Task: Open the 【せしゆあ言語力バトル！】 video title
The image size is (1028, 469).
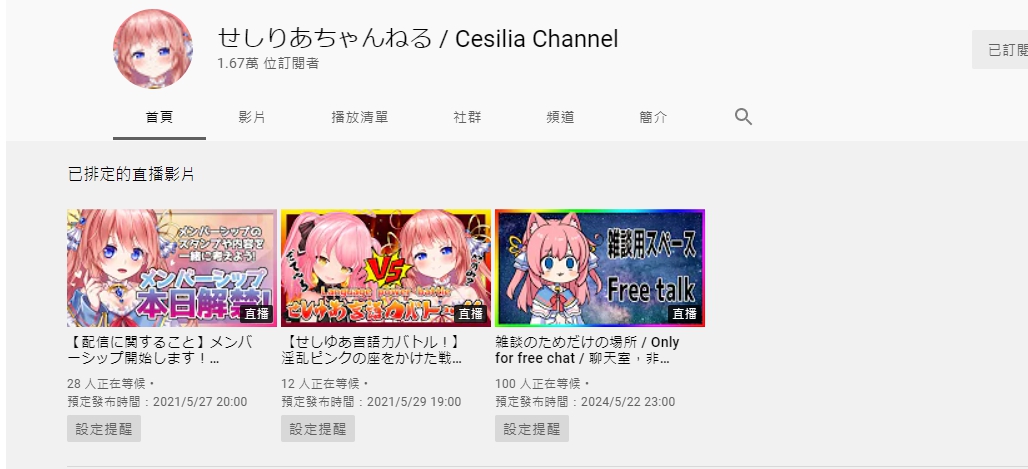Action: pyautogui.click(x=372, y=350)
